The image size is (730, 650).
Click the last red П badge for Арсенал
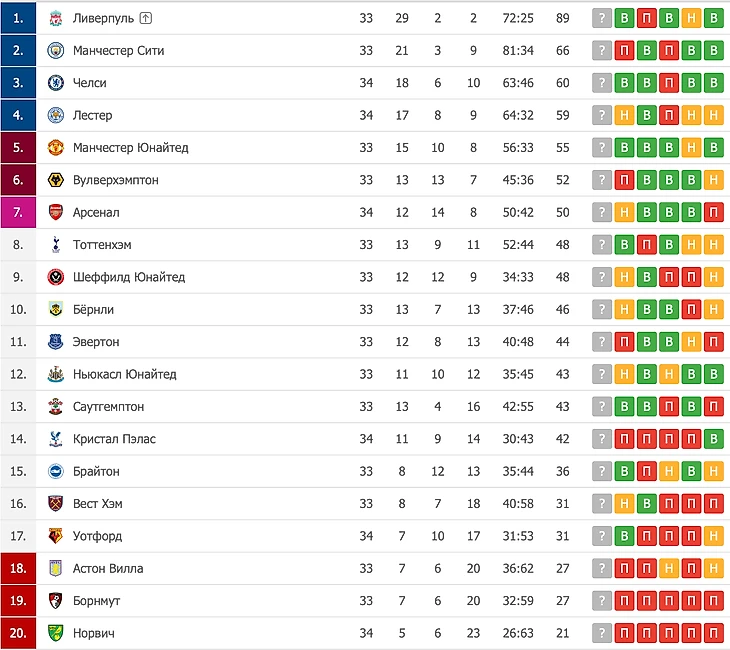coord(713,212)
